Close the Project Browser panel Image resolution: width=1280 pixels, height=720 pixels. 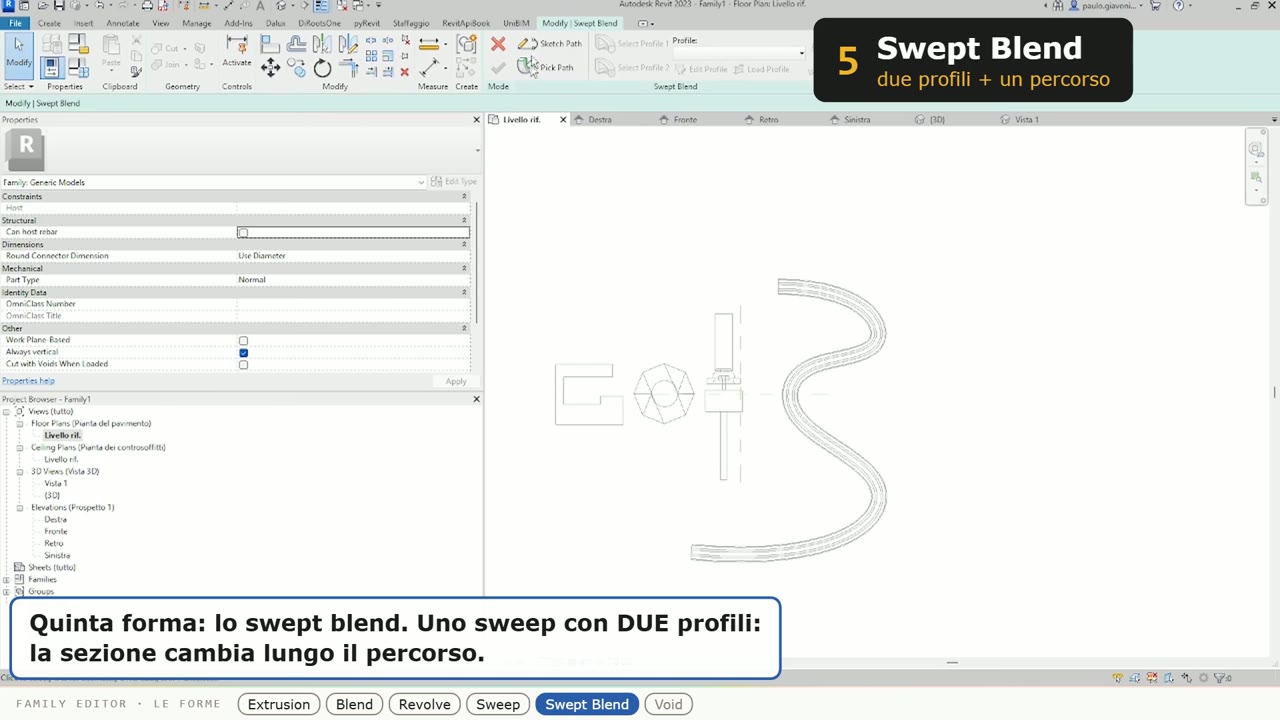point(476,399)
